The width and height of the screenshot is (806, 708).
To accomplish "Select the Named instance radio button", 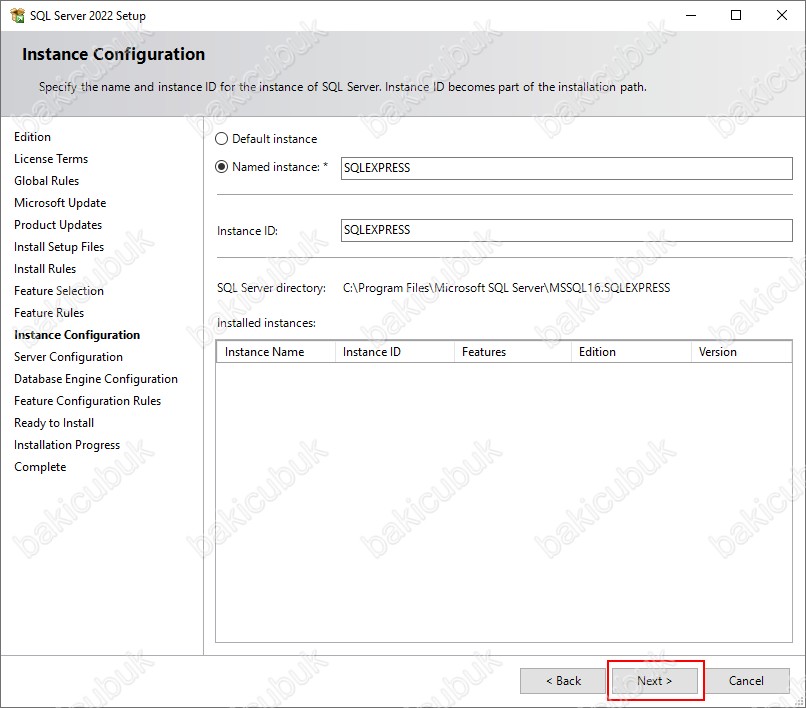I will pyautogui.click(x=222, y=167).
